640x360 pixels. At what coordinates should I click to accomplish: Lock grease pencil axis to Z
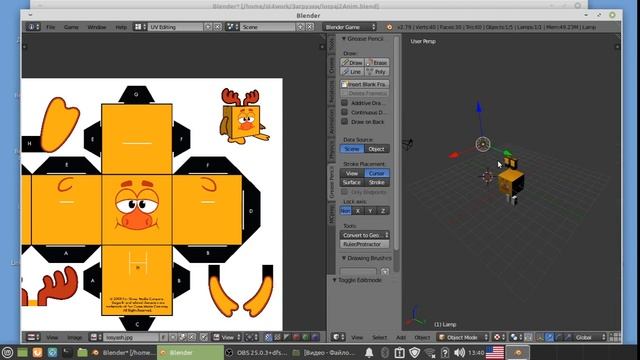pos(383,211)
